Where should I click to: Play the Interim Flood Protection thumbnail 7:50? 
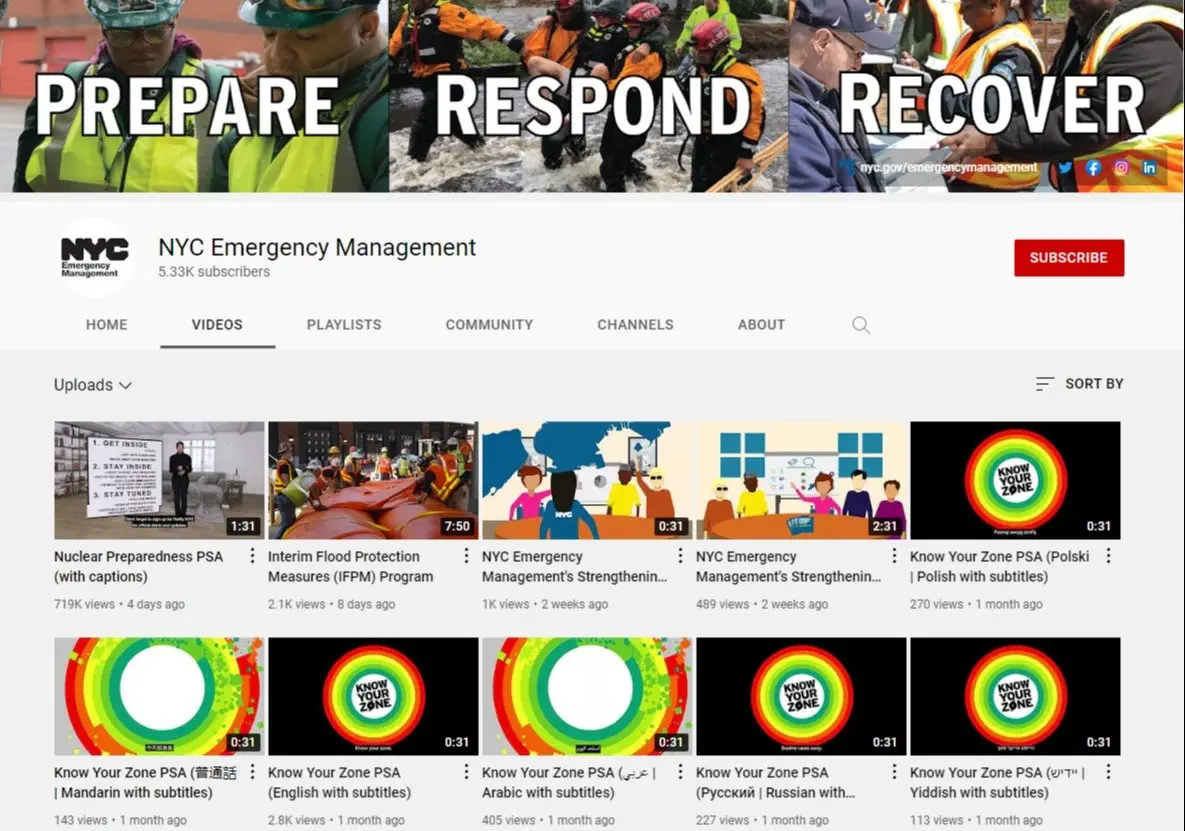(373, 480)
